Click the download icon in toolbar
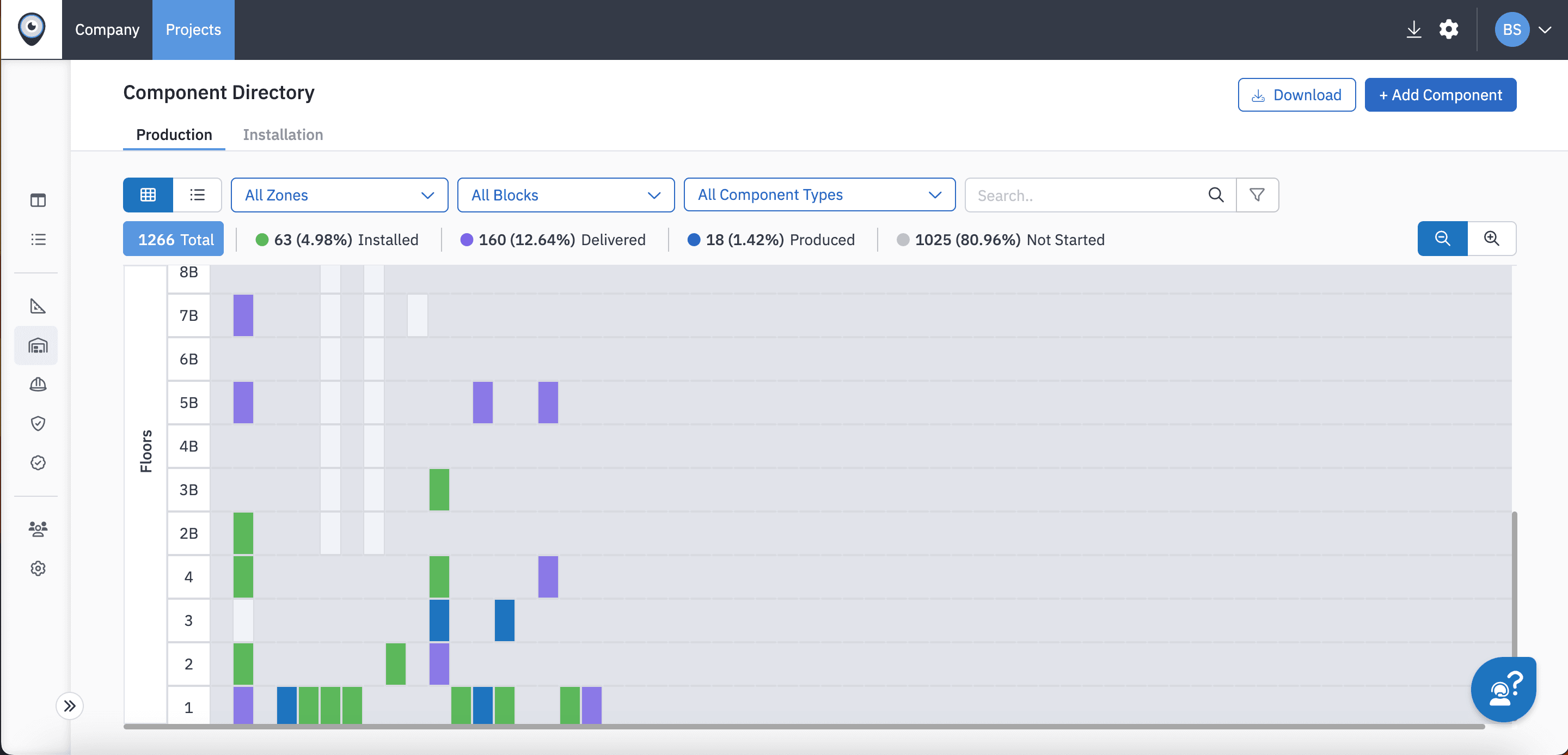The height and width of the screenshot is (755, 1568). click(x=1415, y=29)
